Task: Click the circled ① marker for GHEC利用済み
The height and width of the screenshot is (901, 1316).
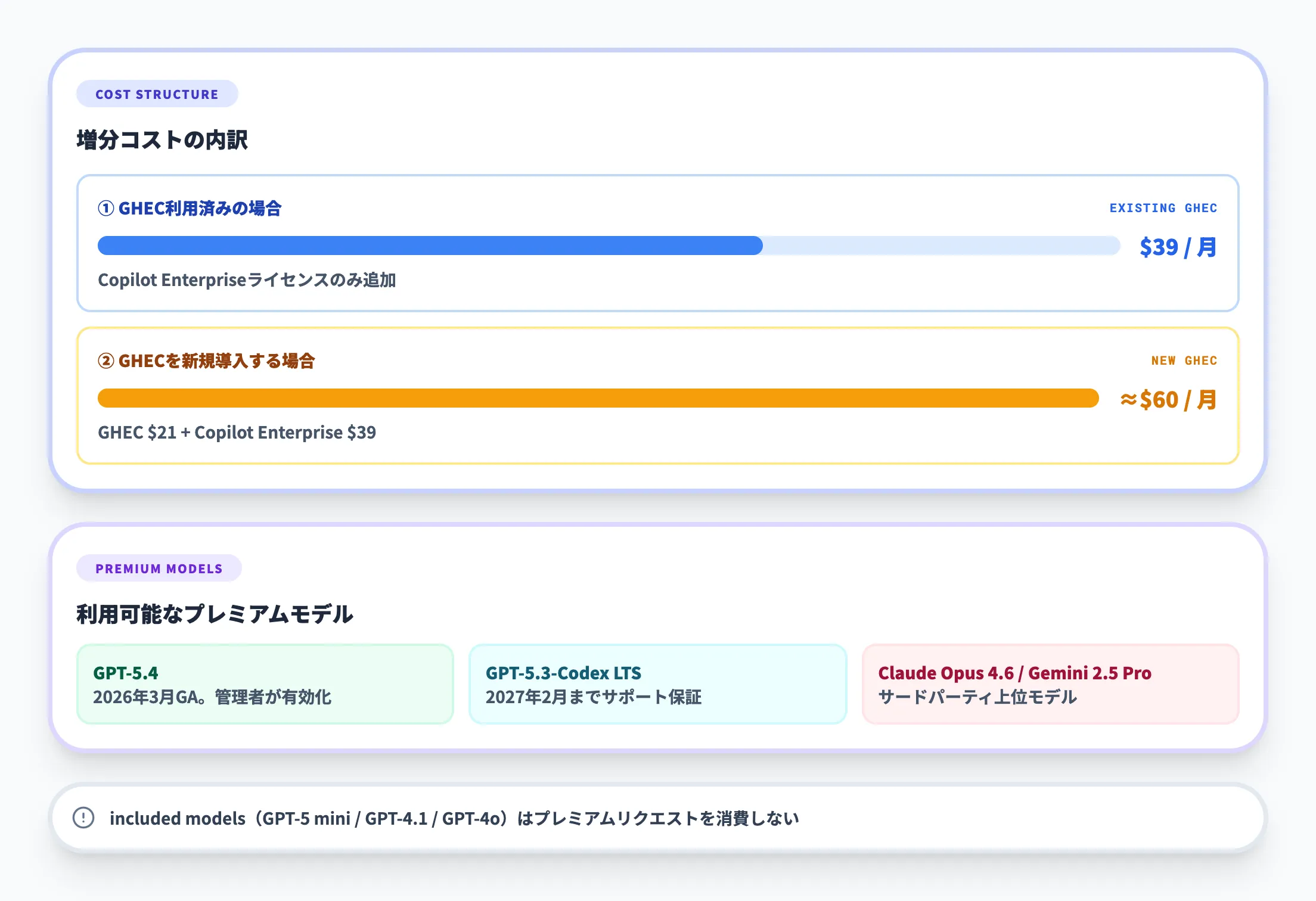Action: [105, 209]
